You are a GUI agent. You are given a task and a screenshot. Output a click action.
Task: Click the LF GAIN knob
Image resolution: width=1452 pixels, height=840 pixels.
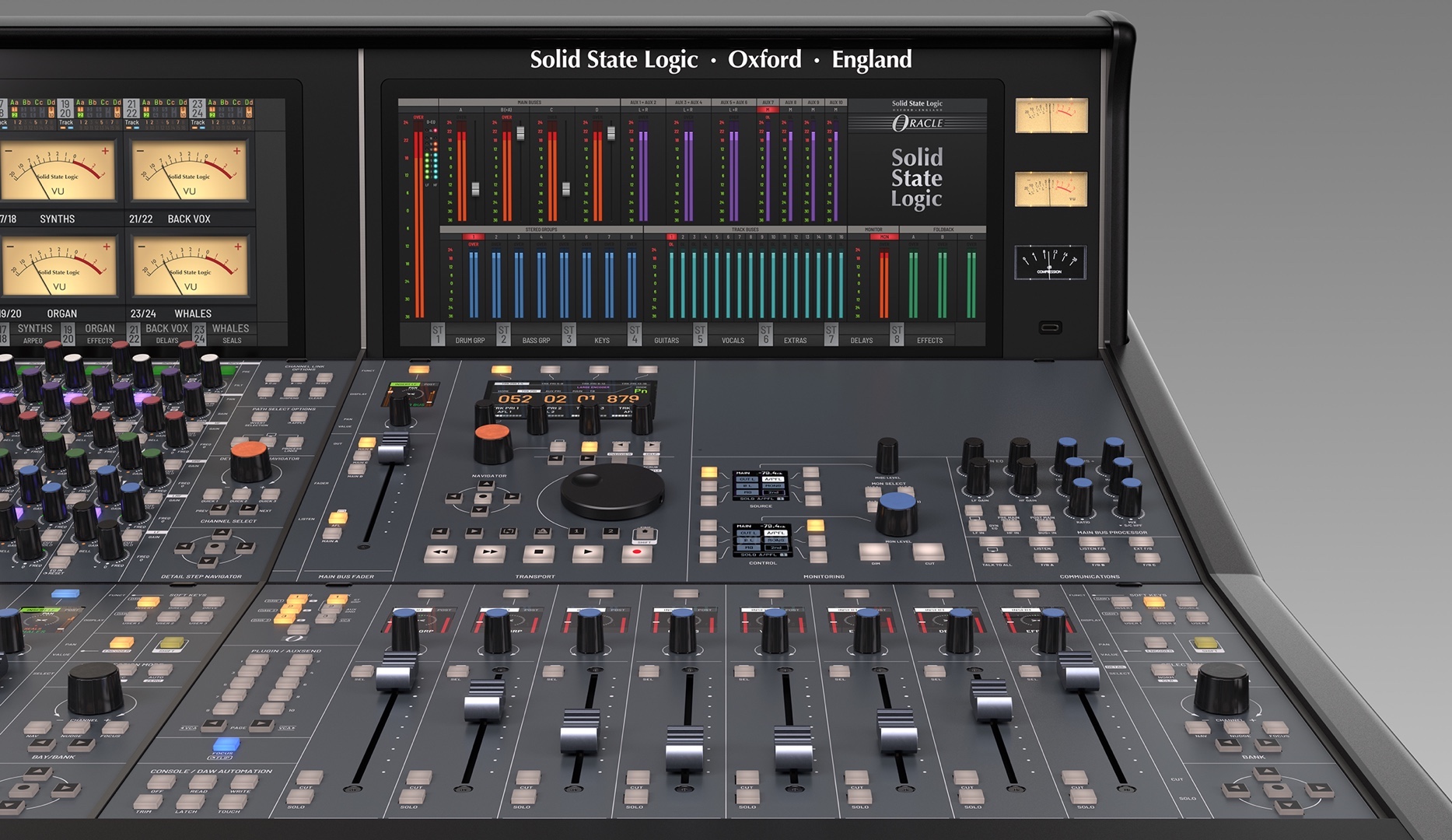978,476
